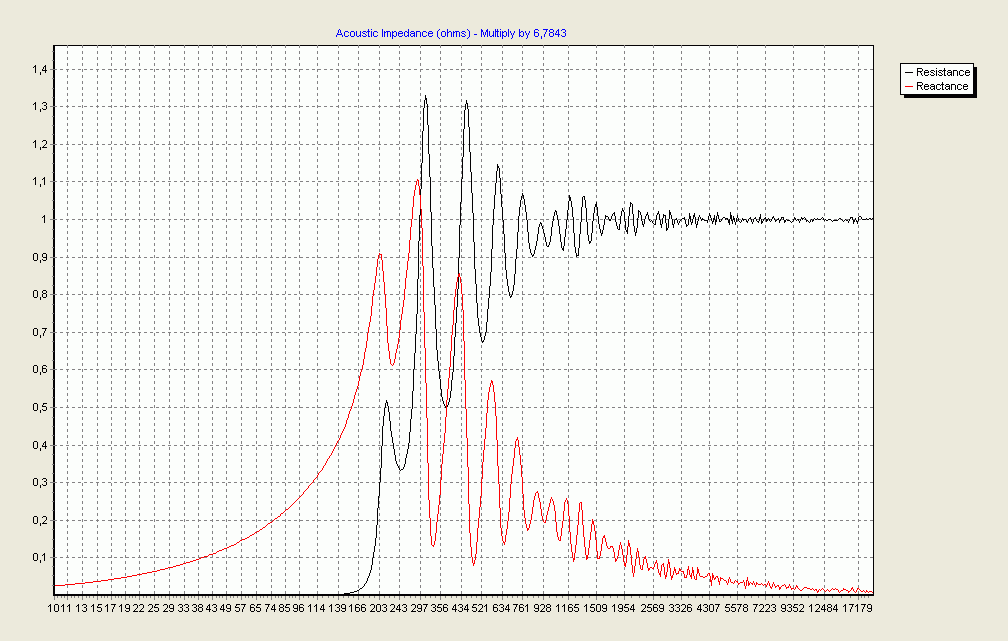
Task: Click the y-axis label 1,2
Action: (x=40, y=145)
